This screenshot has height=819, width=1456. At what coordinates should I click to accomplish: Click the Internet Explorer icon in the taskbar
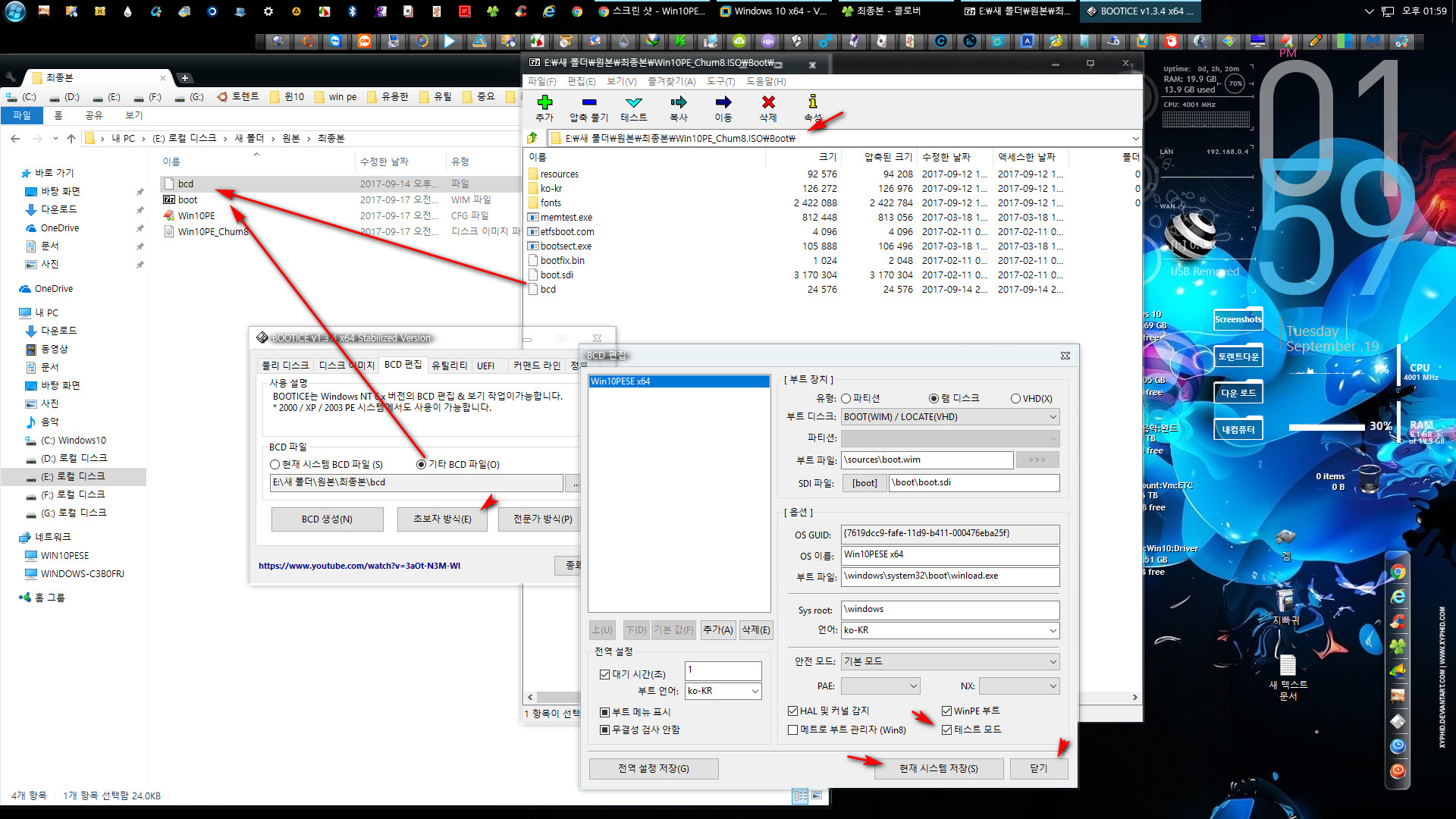click(549, 11)
